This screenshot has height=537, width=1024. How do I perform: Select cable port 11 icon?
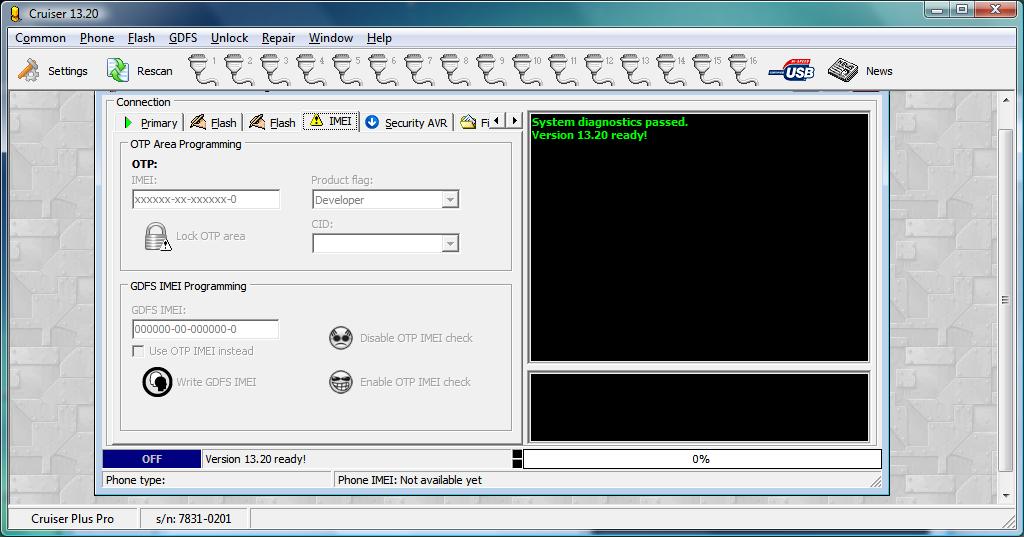coord(562,70)
